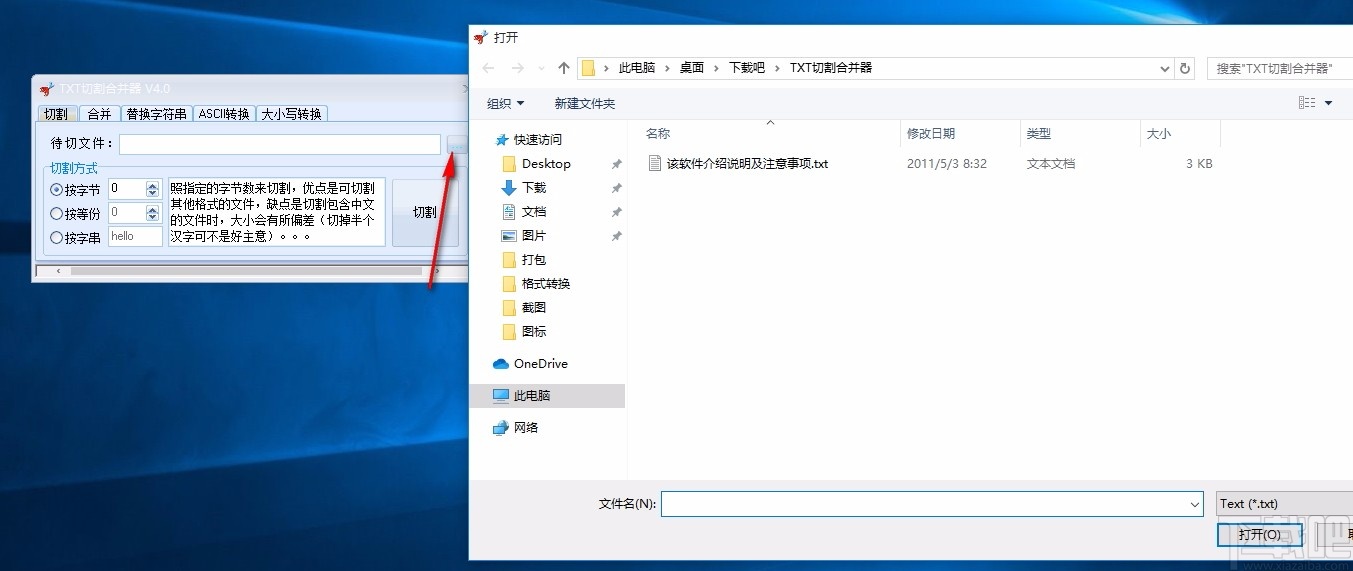This screenshot has height=571, width=1353.
Task: Select file 该软件介绍说明及注意事项.txt
Action: [747, 163]
